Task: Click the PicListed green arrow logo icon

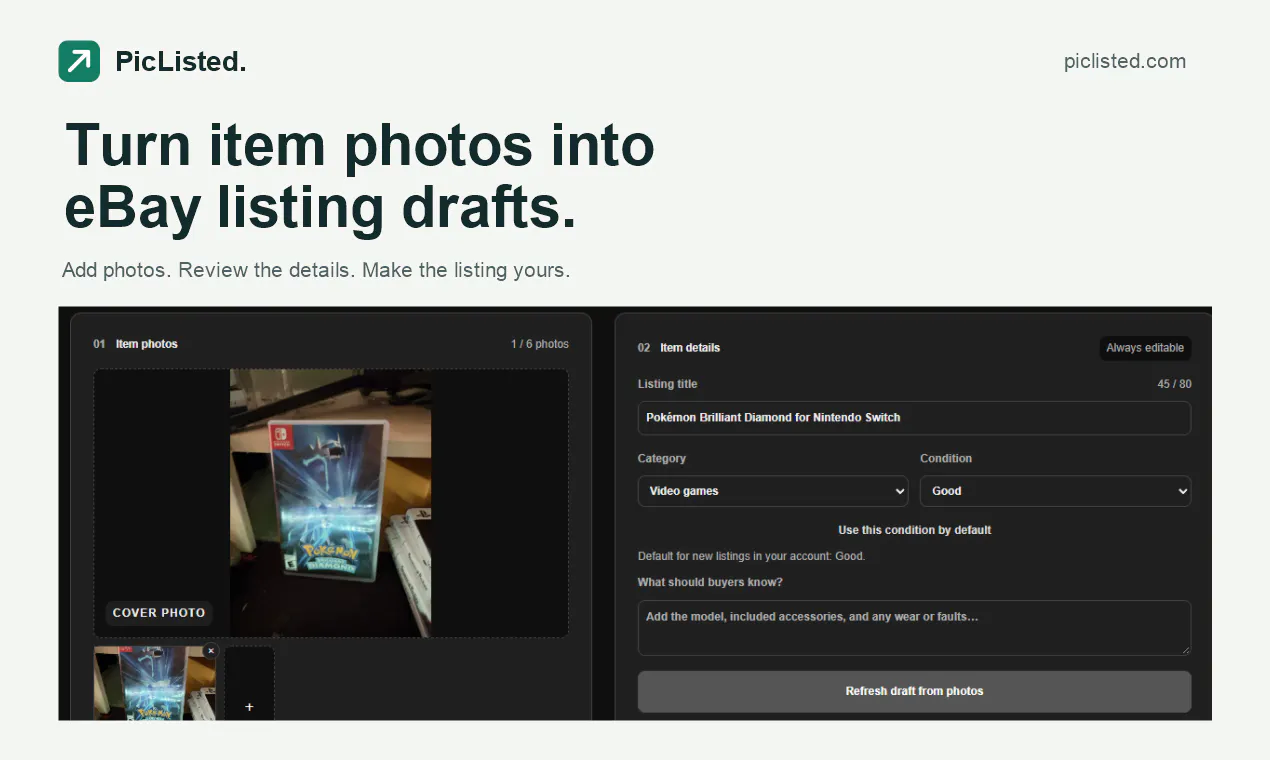Action: (x=79, y=61)
